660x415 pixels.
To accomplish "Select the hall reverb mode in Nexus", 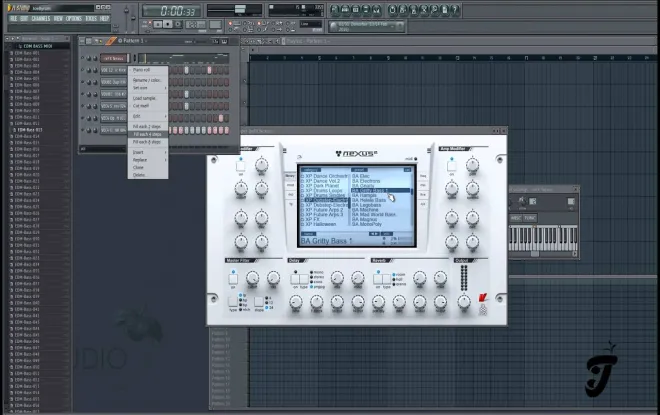I will [397, 279].
